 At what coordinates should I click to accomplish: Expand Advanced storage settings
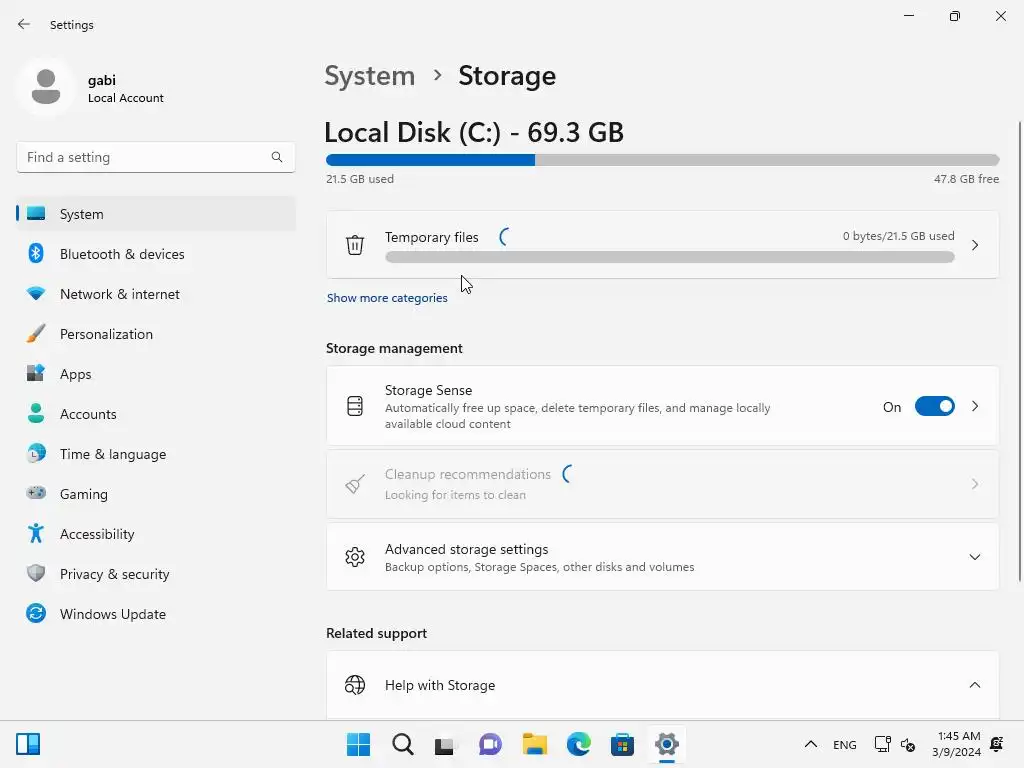pyautogui.click(x=974, y=557)
